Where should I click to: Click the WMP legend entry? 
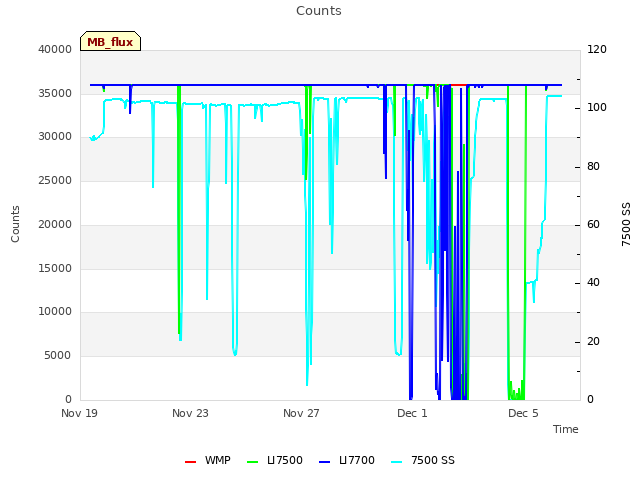point(207,460)
